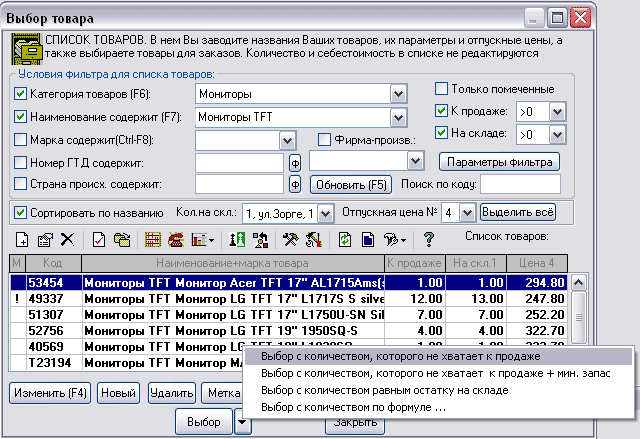Click the abacus calculator toolbar icon
Viewport: 640px width, 439px height.
pyautogui.click(x=153, y=239)
